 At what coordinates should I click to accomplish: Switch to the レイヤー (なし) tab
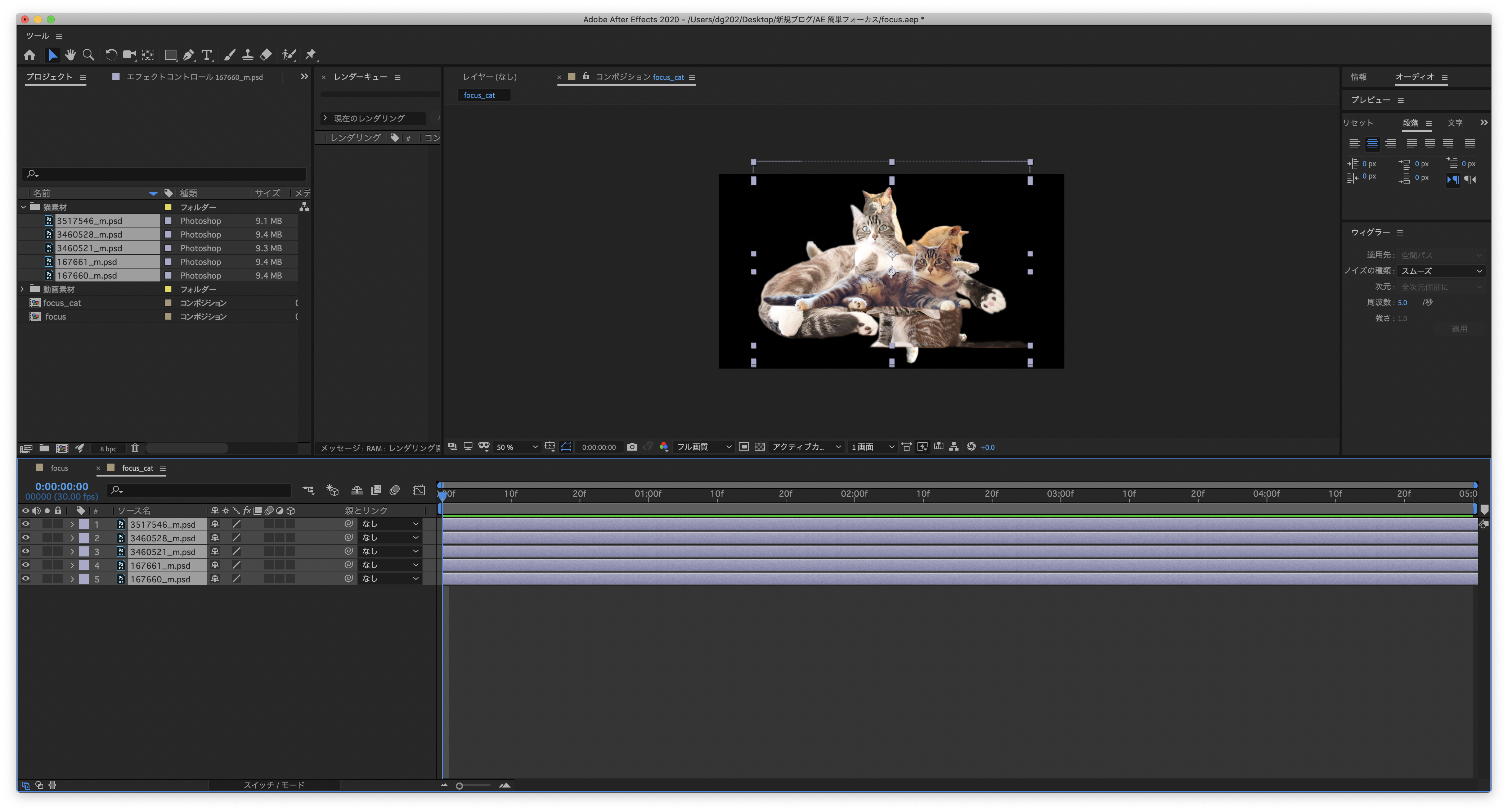coord(489,77)
